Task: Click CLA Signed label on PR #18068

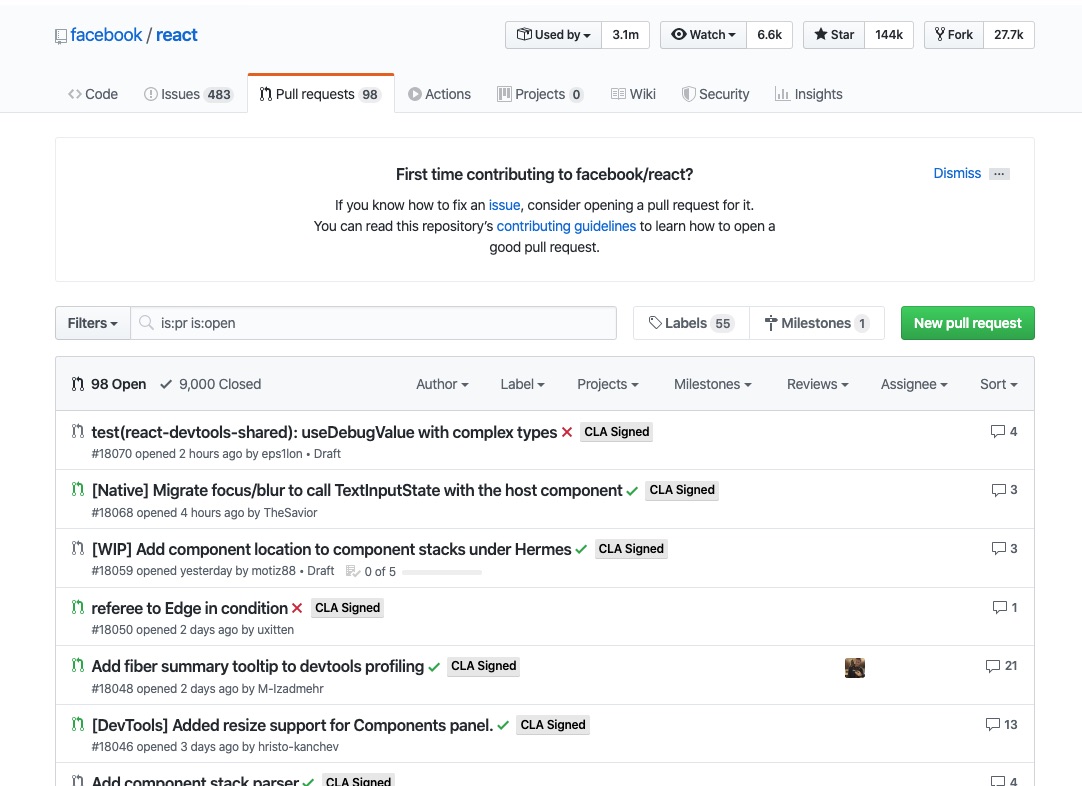Action: point(682,490)
